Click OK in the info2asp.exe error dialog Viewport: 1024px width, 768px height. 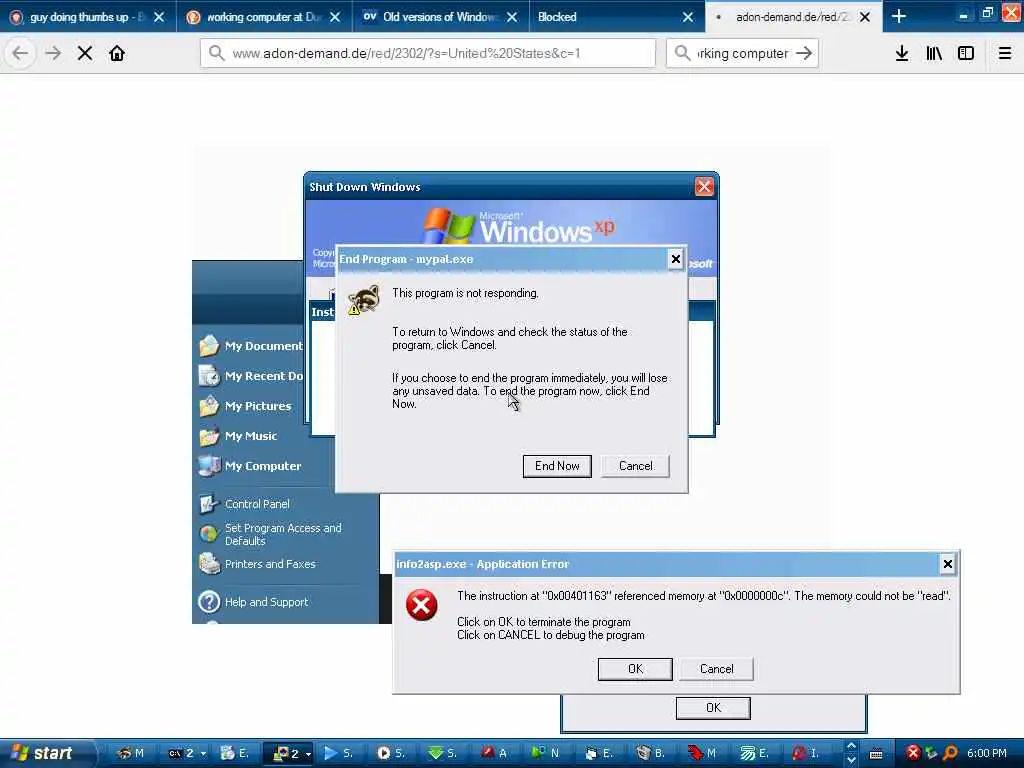point(635,669)
